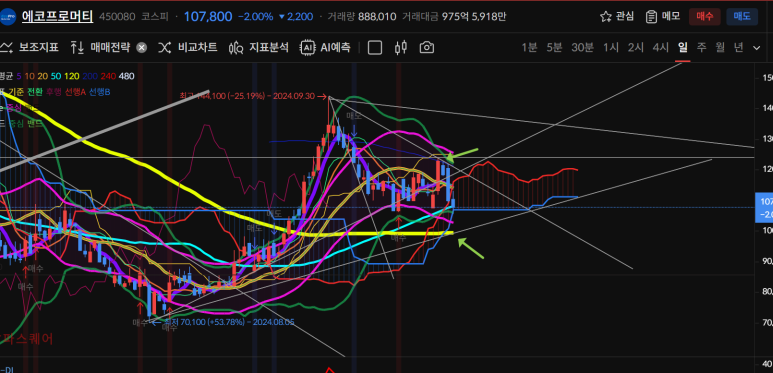773x373 pixels.
Task: Toggle the cyan 50 moving average legend
Action: (x=56, y=76)
